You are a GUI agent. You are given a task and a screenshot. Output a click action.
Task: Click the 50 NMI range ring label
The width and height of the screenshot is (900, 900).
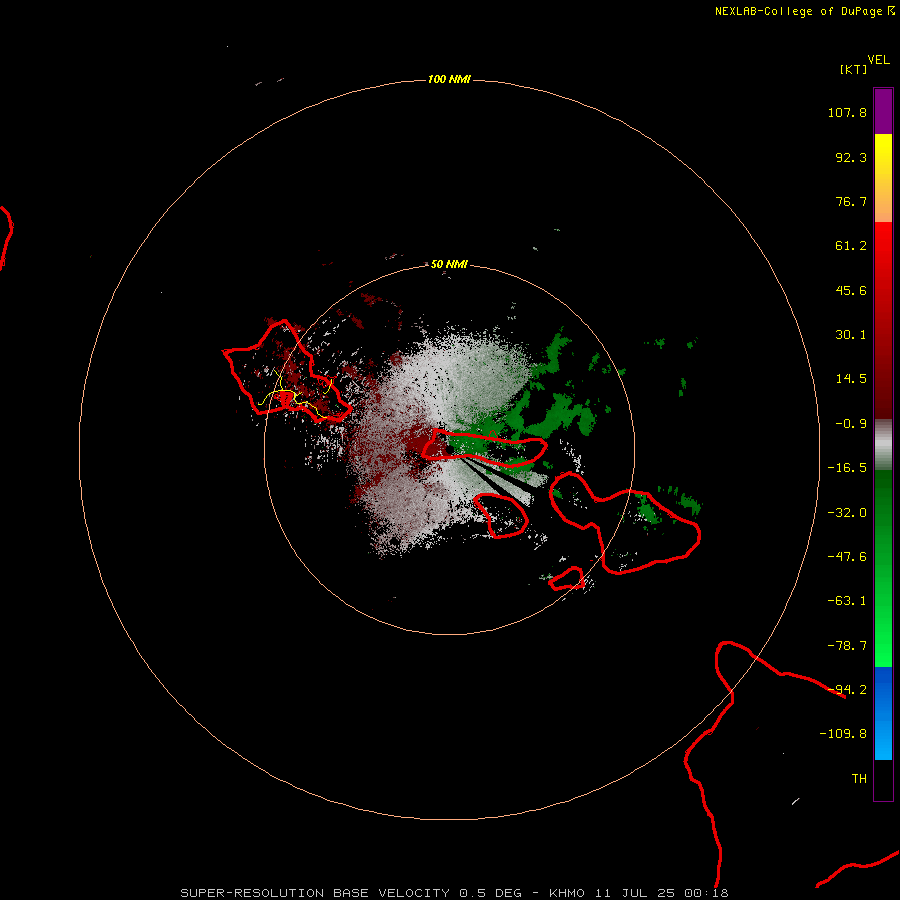[x=449, y=264]
